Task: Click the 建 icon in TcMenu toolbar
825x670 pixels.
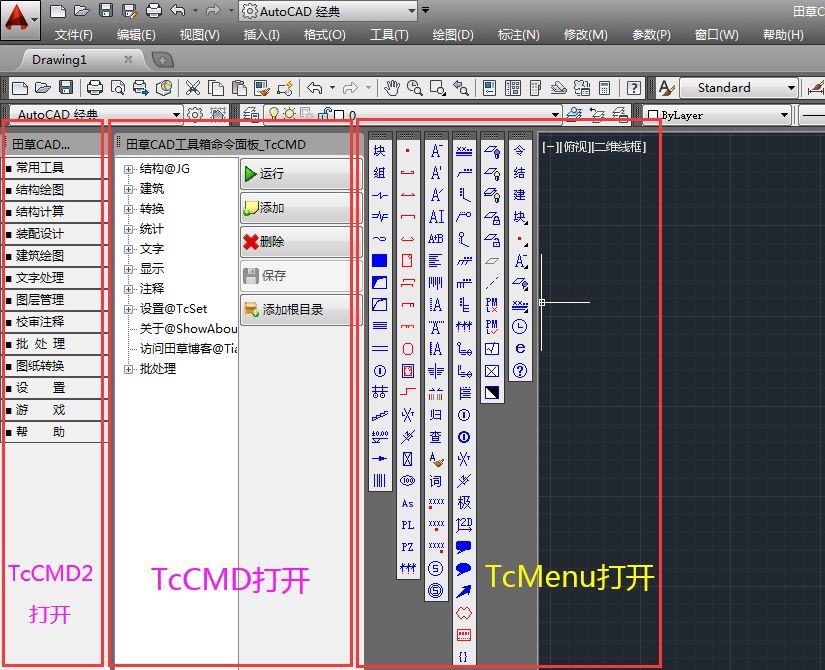Action: [x=519, y=195]
